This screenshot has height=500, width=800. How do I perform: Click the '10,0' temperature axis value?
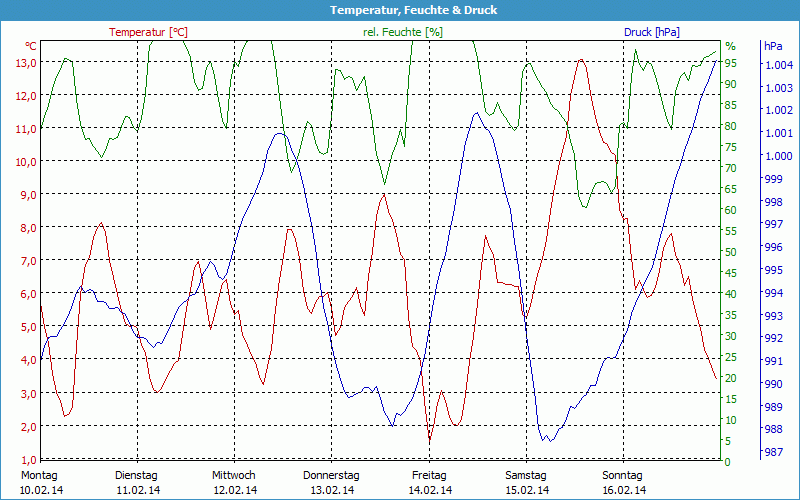click(x=26, y=162)
